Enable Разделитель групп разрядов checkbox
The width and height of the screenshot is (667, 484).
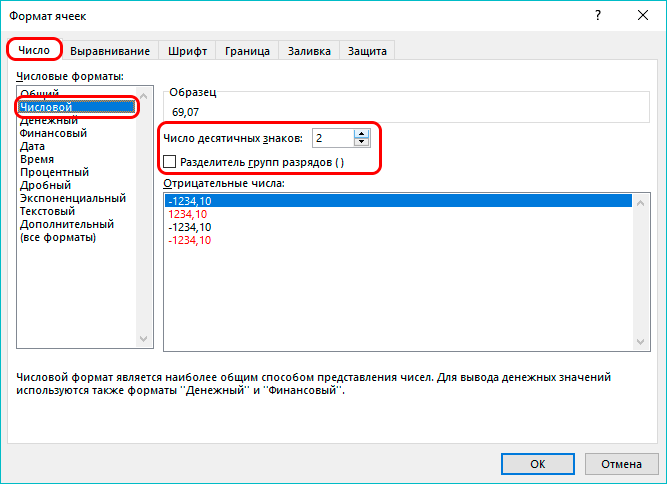[x=170, y=162]
